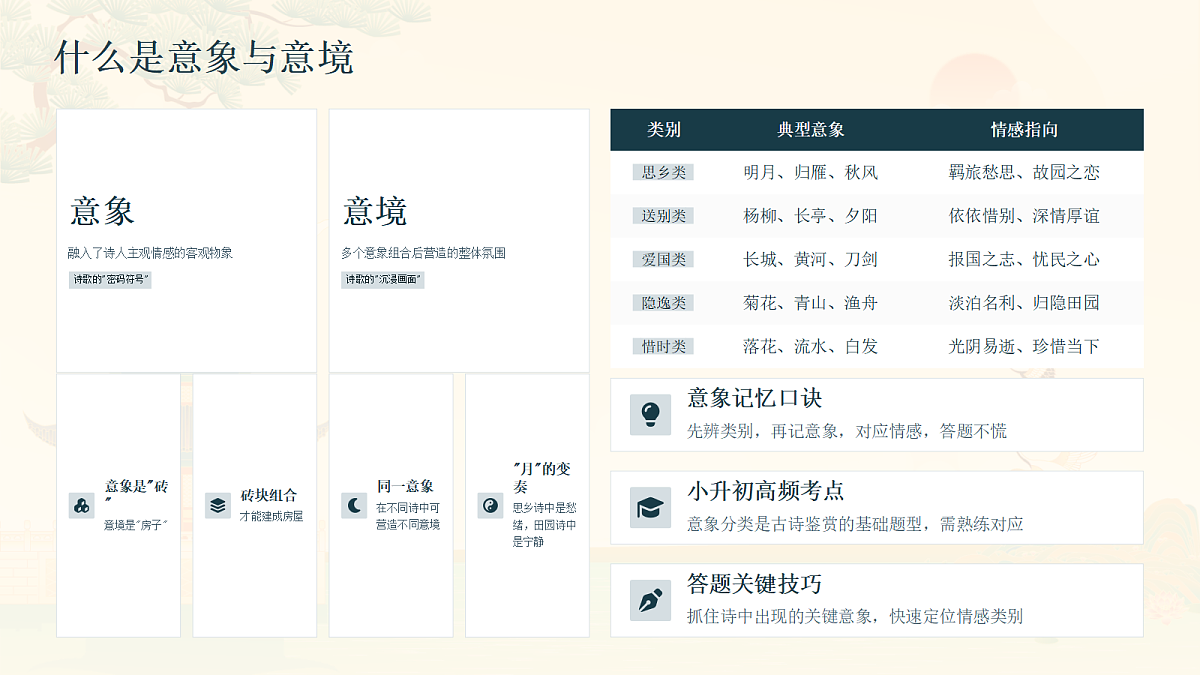
Task: Click the cubes icon next to 意象是"砖"
Action: [x=81, y=505]
